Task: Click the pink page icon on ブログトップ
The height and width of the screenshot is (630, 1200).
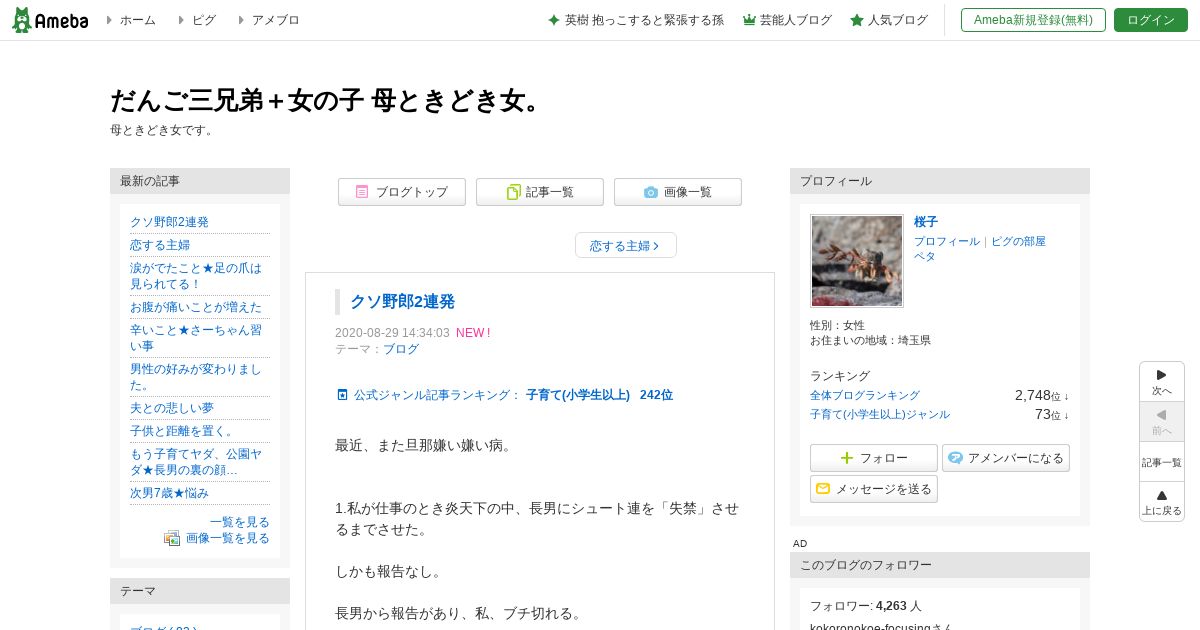Action: pyautogui.click(x=362, y=192)
